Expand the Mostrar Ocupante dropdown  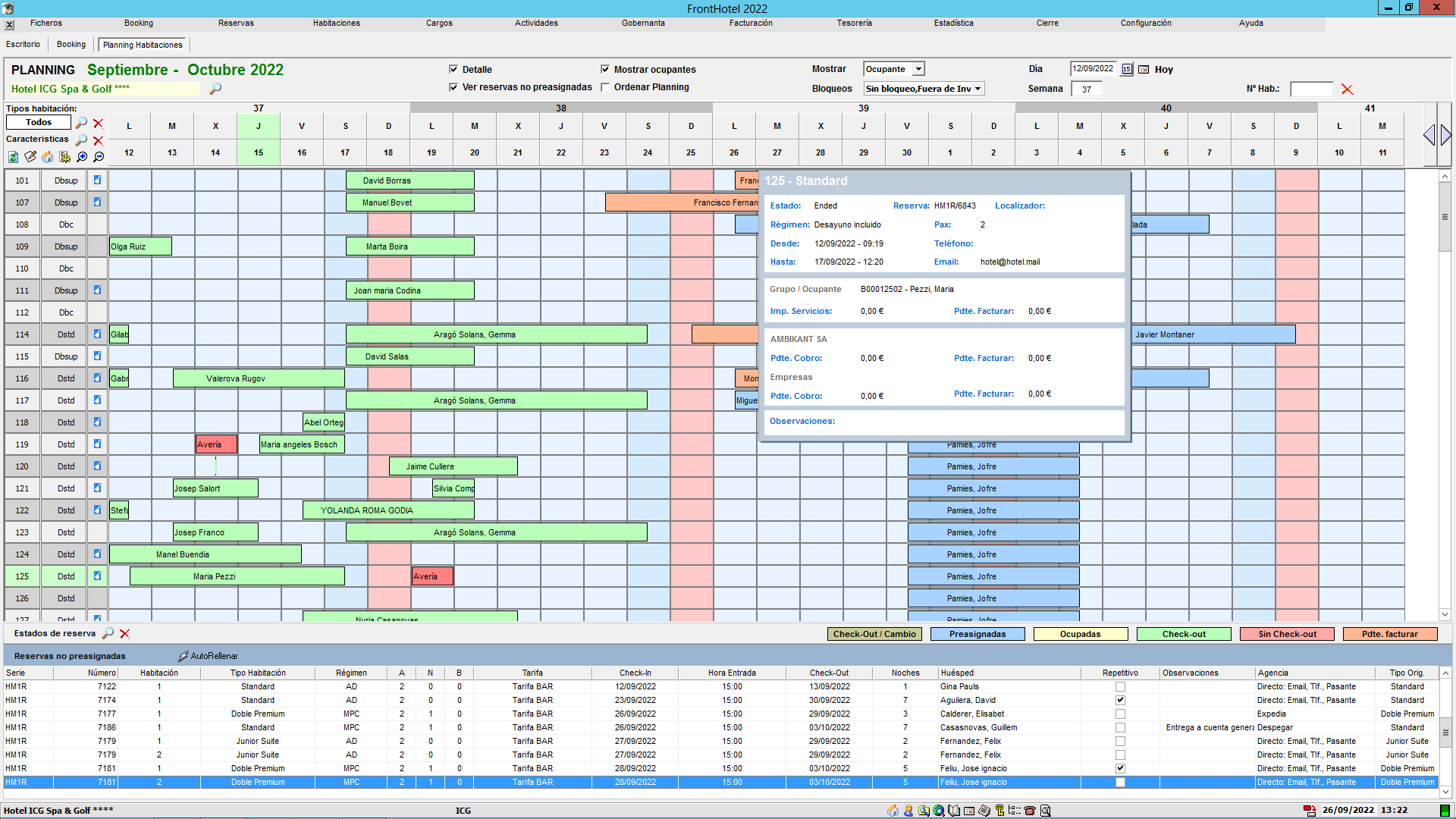918,69
